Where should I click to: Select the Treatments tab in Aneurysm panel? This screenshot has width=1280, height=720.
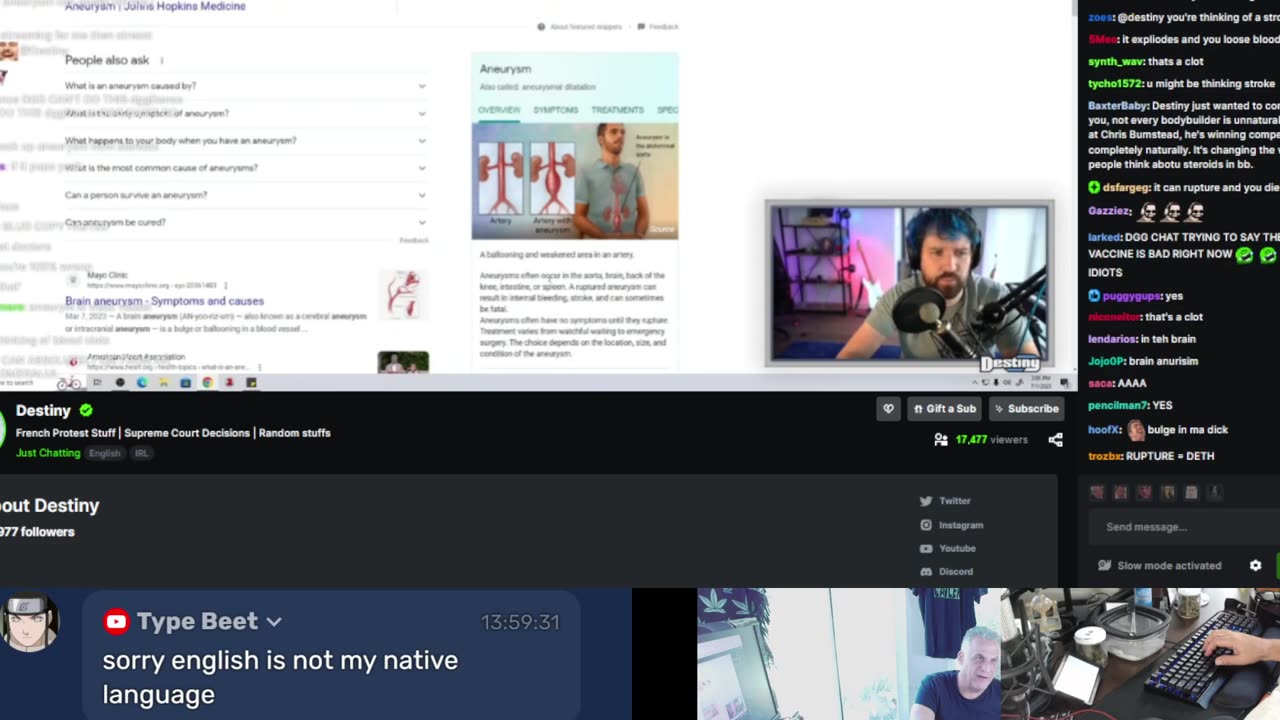[617, 110]
